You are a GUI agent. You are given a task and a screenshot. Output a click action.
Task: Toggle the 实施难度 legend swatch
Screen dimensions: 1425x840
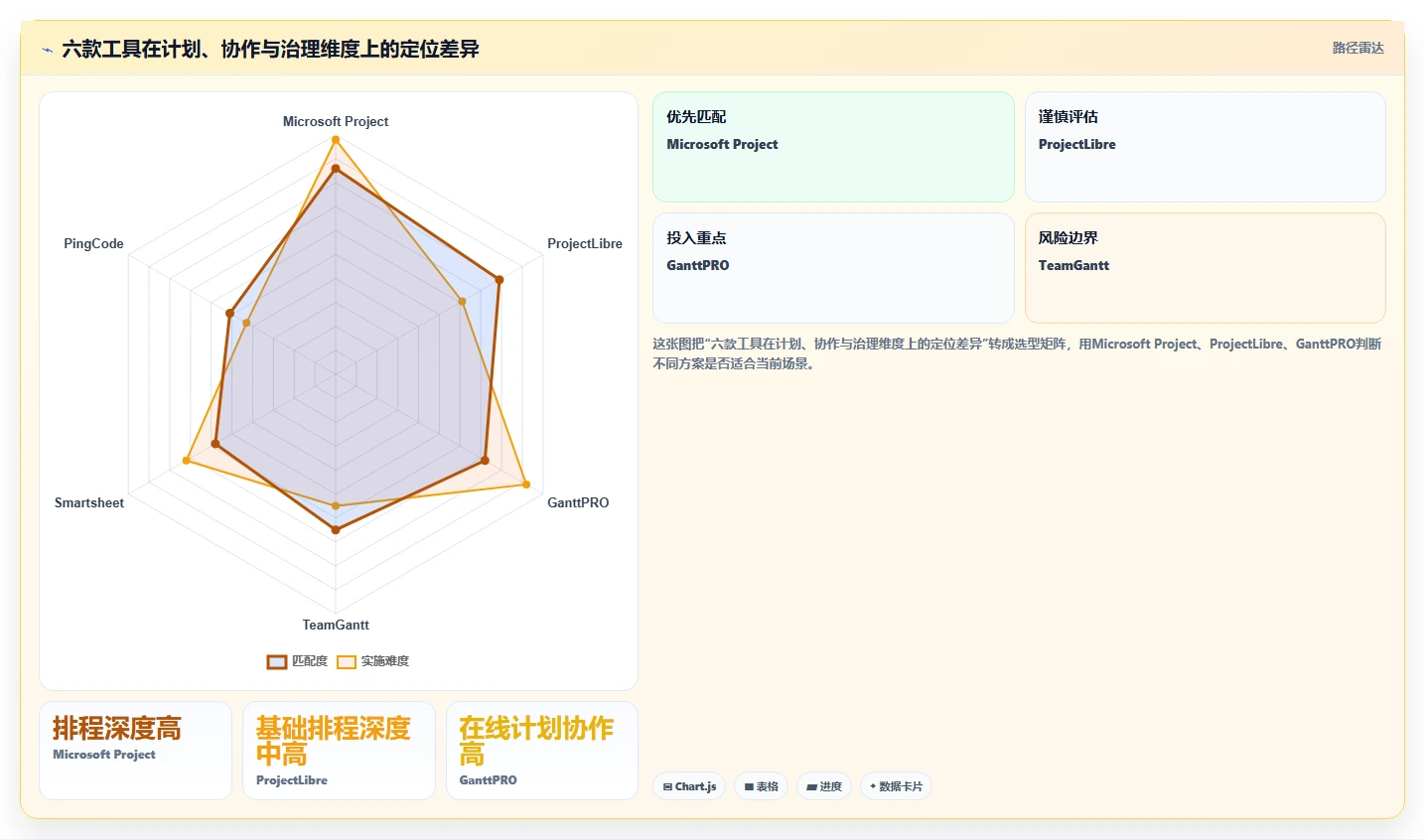[x=347, y=661]
